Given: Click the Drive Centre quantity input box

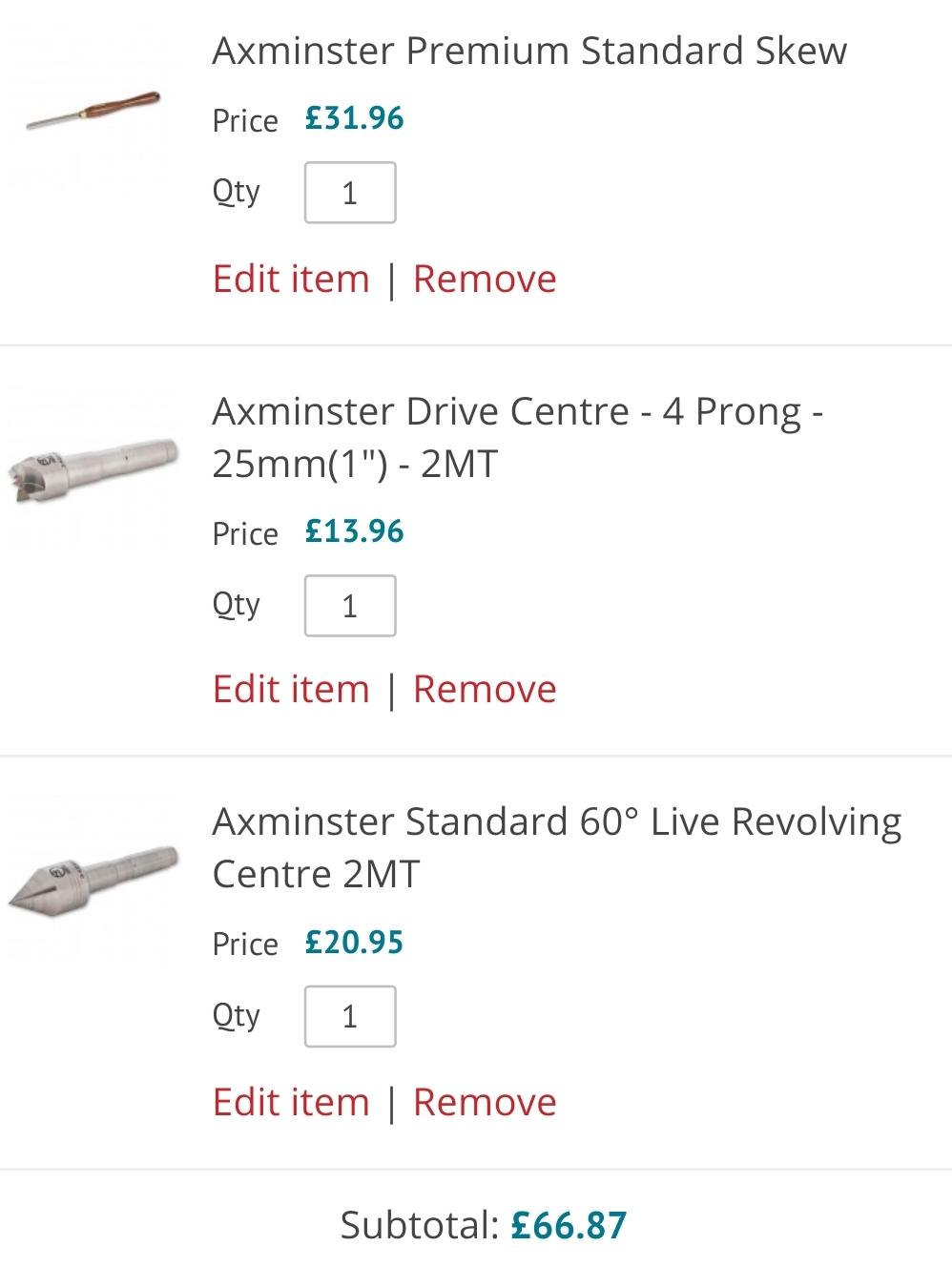Looking at the screenshot, I should (x=350, y=605).
